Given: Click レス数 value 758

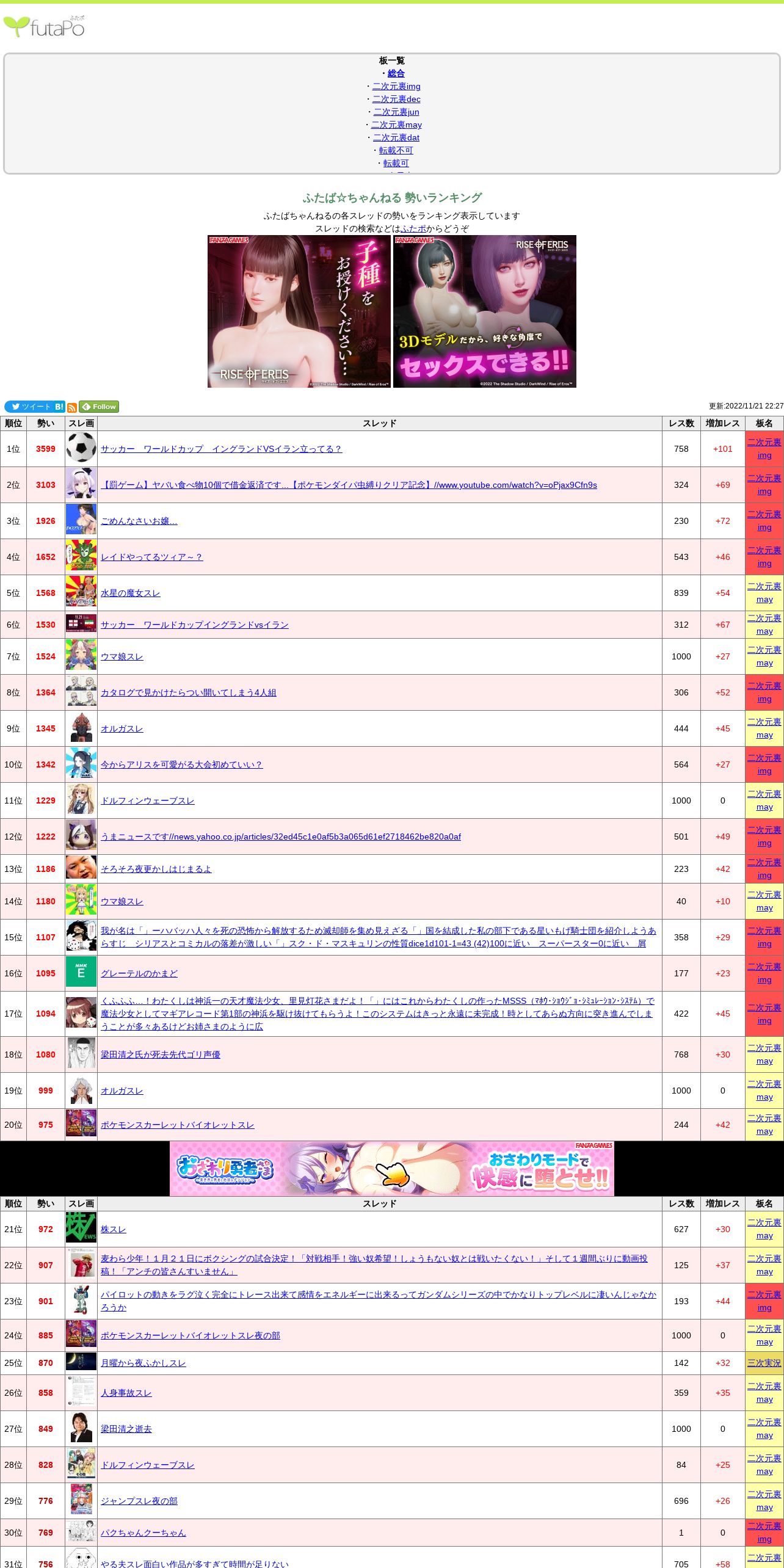Looking at the screenshot, I should pyautogui.click(x=681, y=449).
